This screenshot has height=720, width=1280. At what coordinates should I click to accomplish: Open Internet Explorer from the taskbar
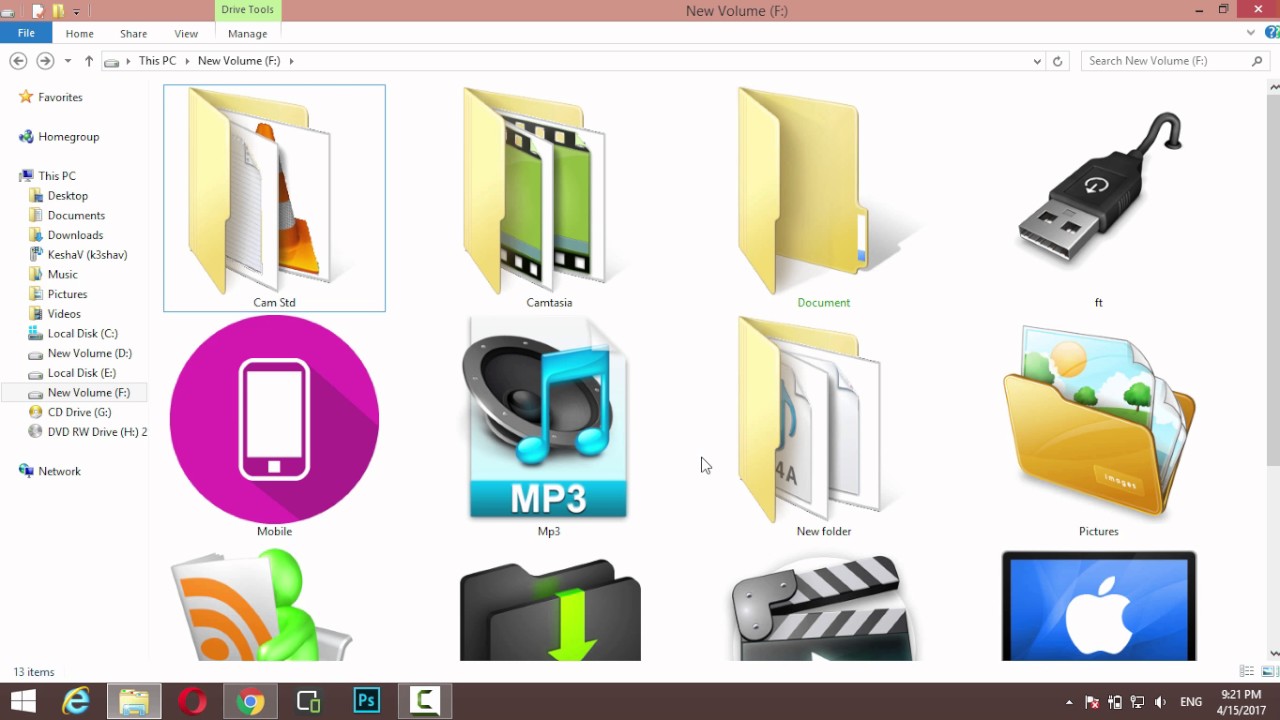pos(75,701)
